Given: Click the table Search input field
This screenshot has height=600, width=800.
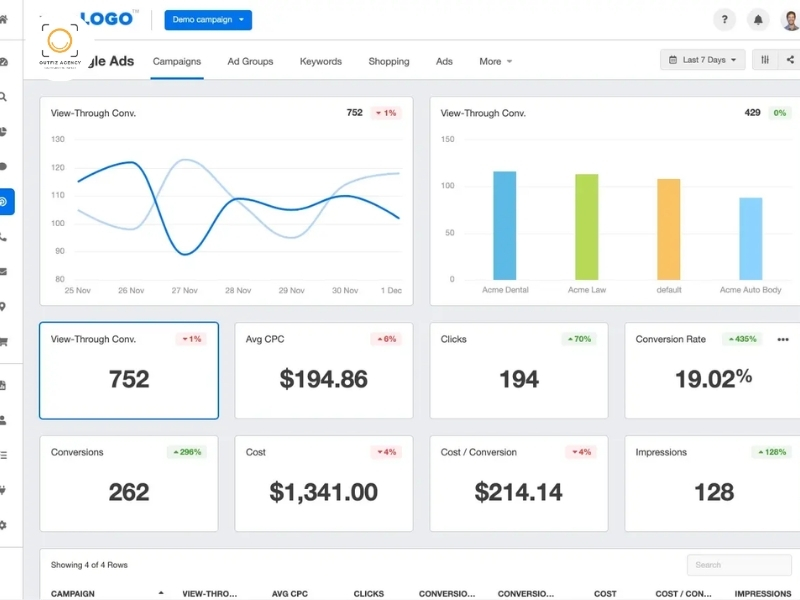Looking at the screenshot, I should 739,564.
